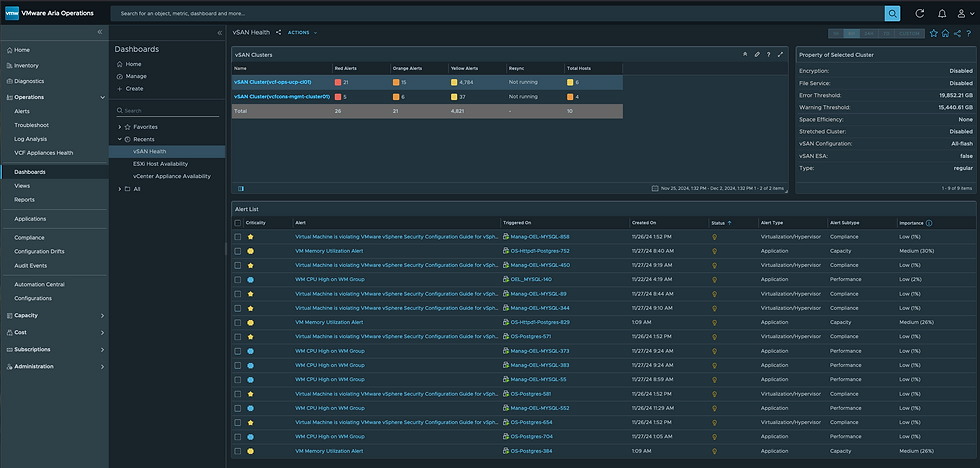The width and height of the screenshot is (980, 468).
Task: Check the OS-Httpd1-Postgres-829 alert row
Action: coord(238,322)
